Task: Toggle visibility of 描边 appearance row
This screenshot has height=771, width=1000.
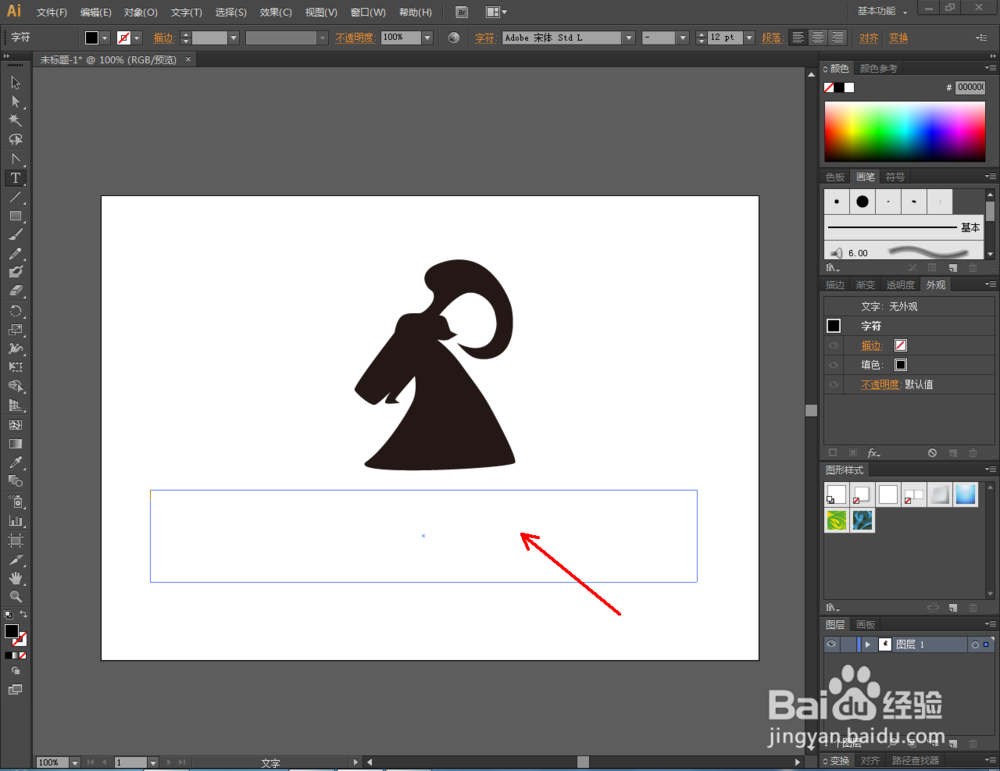Action: [x=833, y=346]
